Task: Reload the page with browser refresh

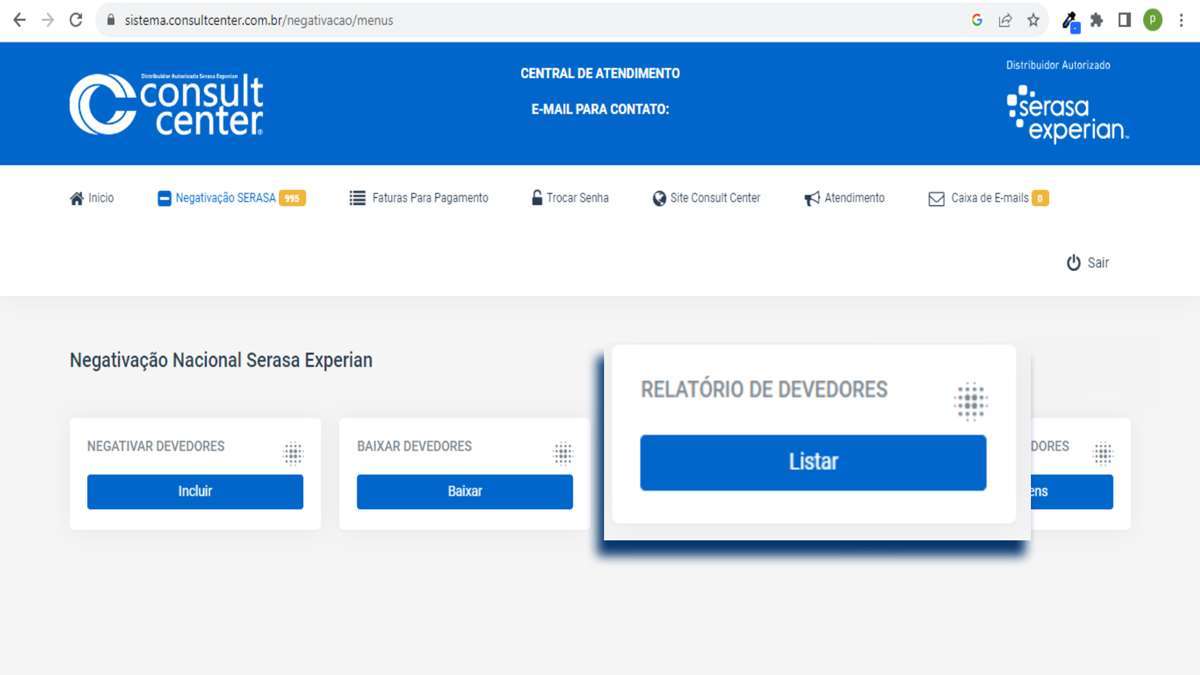Action: coord(76,20)
